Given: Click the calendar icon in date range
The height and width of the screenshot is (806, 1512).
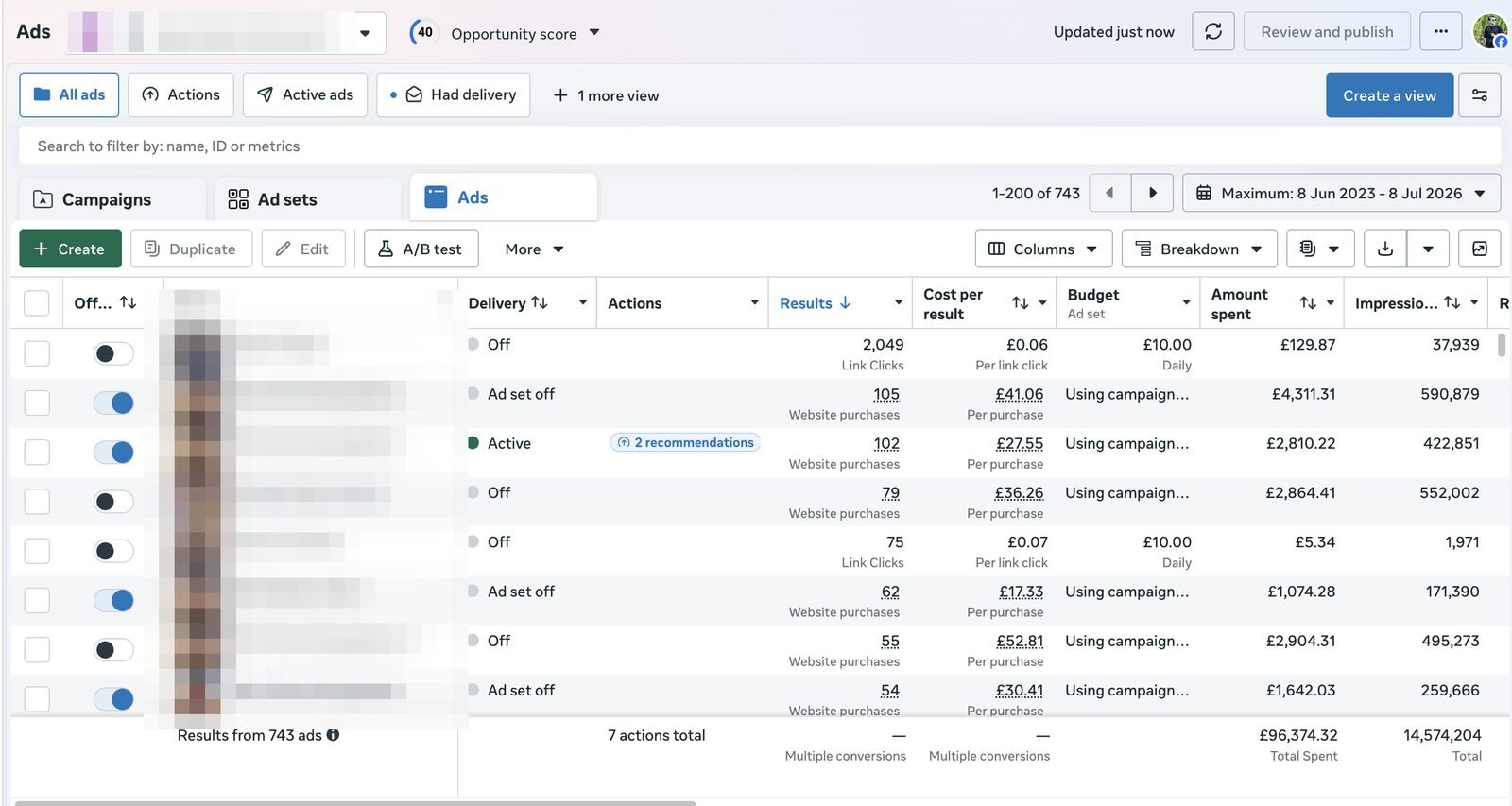Looking at the screenshot, I should [x=1204, y=193].
